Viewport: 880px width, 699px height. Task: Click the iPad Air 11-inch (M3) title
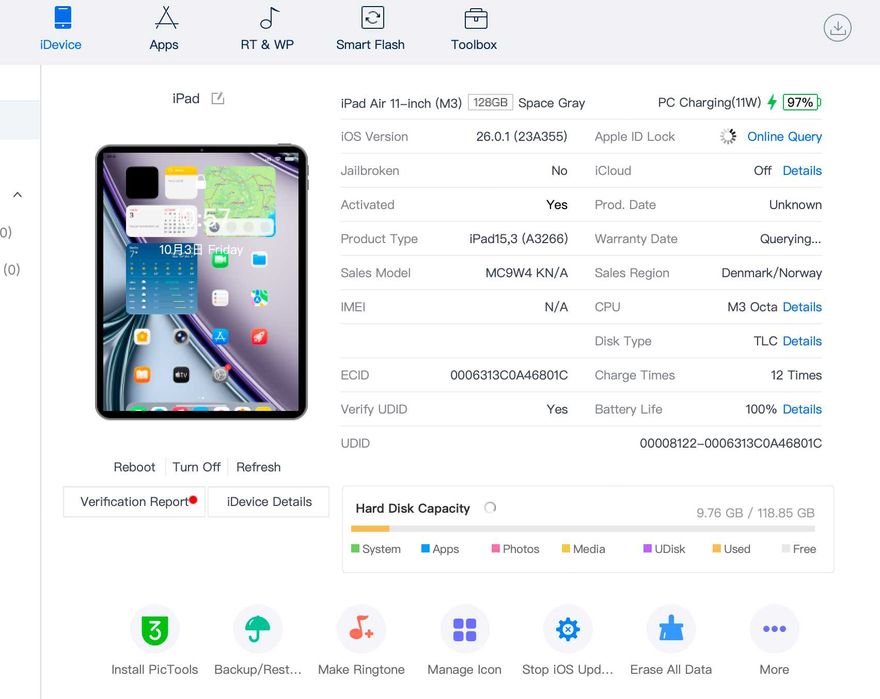(401, 103)
